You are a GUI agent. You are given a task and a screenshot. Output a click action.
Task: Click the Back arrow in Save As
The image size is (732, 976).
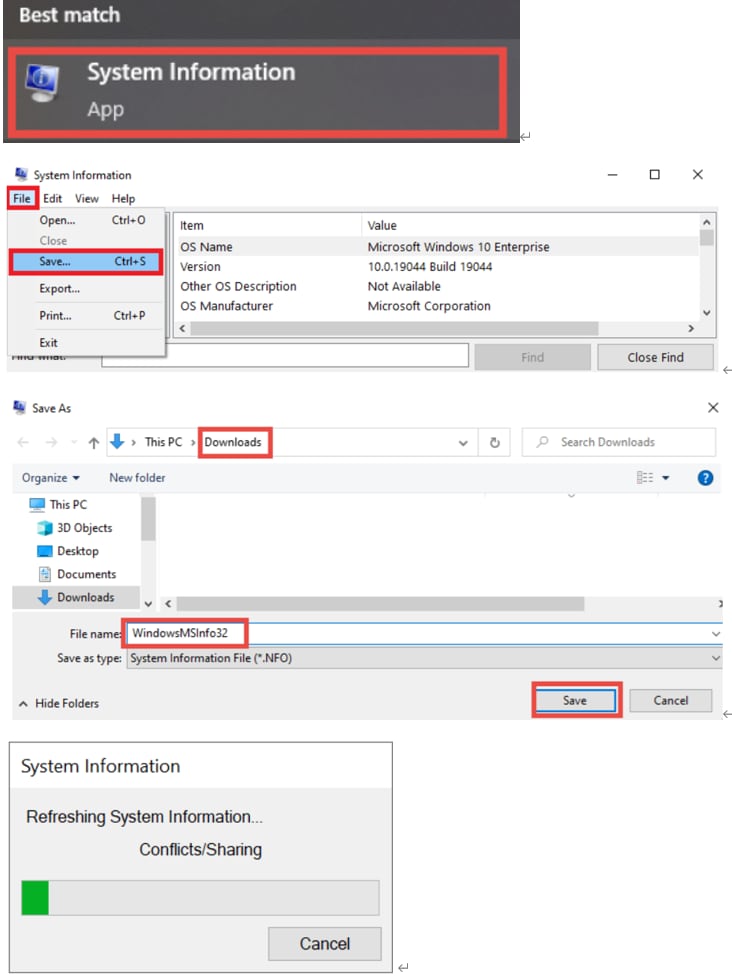23,442
